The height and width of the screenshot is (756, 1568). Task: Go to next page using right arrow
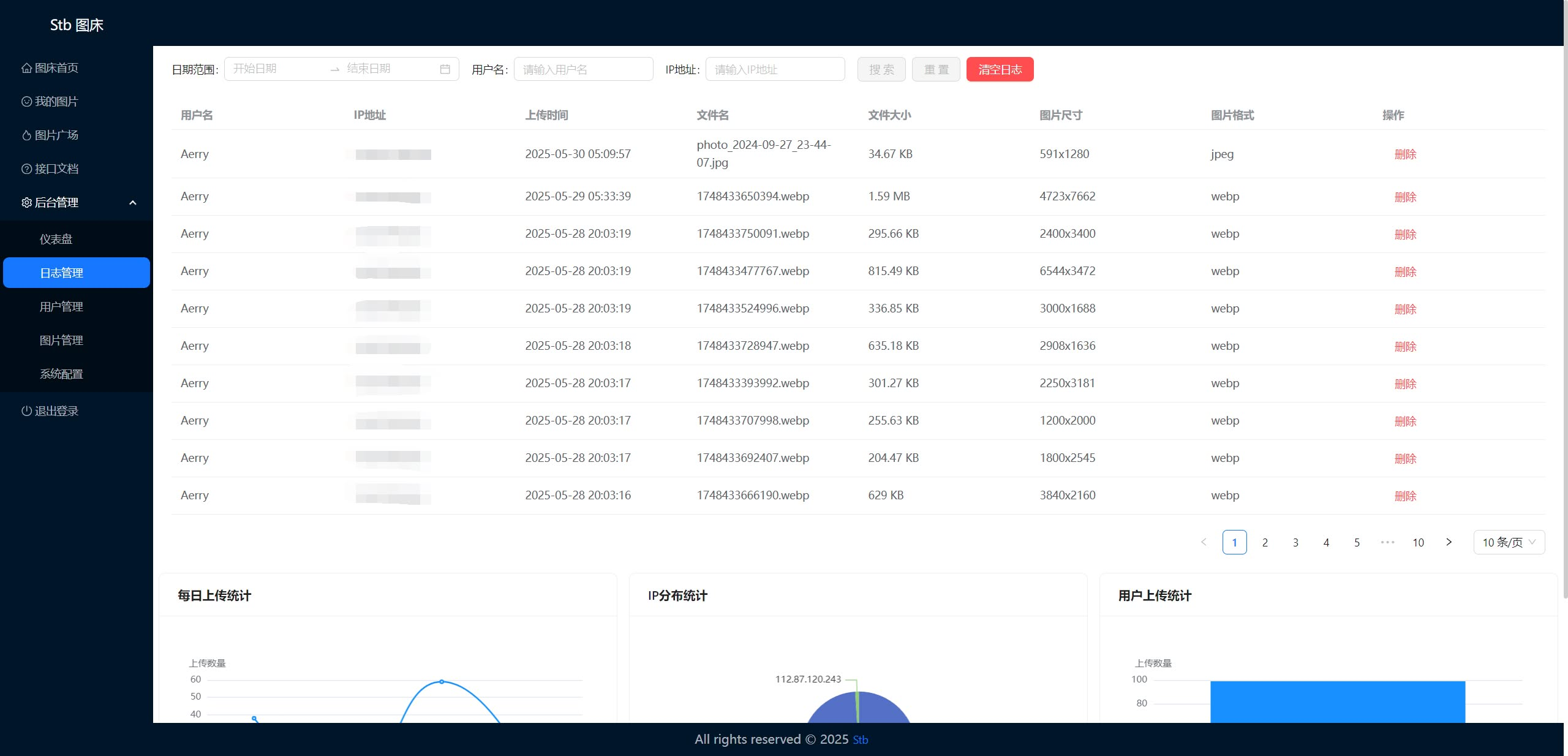1449,542
